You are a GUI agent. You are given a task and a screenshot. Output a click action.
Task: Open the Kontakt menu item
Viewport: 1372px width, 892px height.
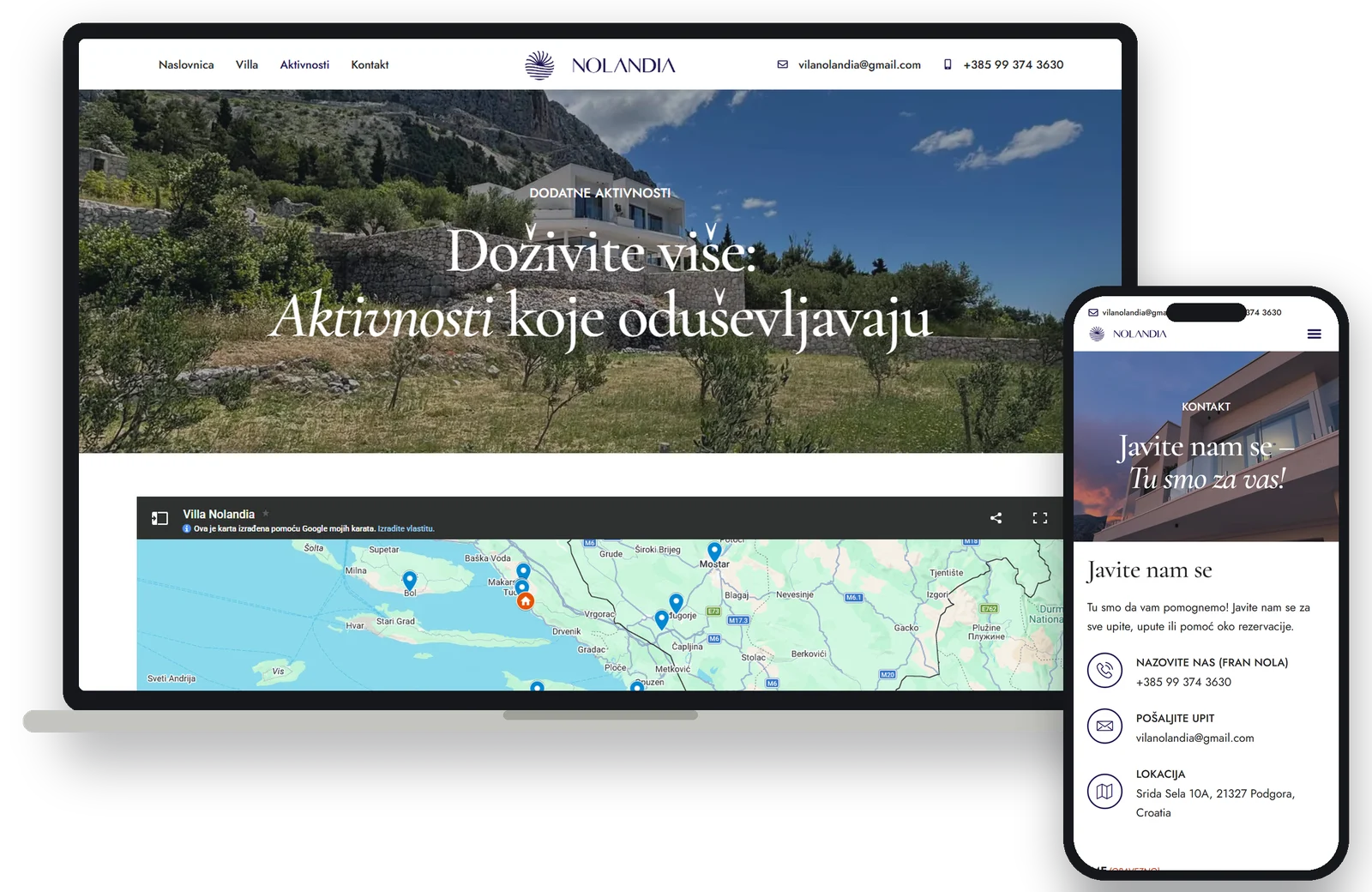pyautogui.click(x=370, y=64)
